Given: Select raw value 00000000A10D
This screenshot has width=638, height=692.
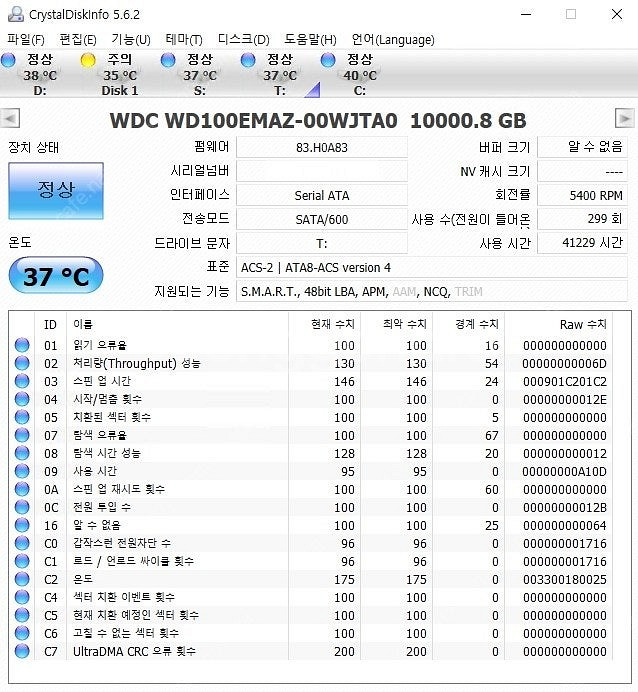Looking at the screenshot, I should [x=565, y=471].
